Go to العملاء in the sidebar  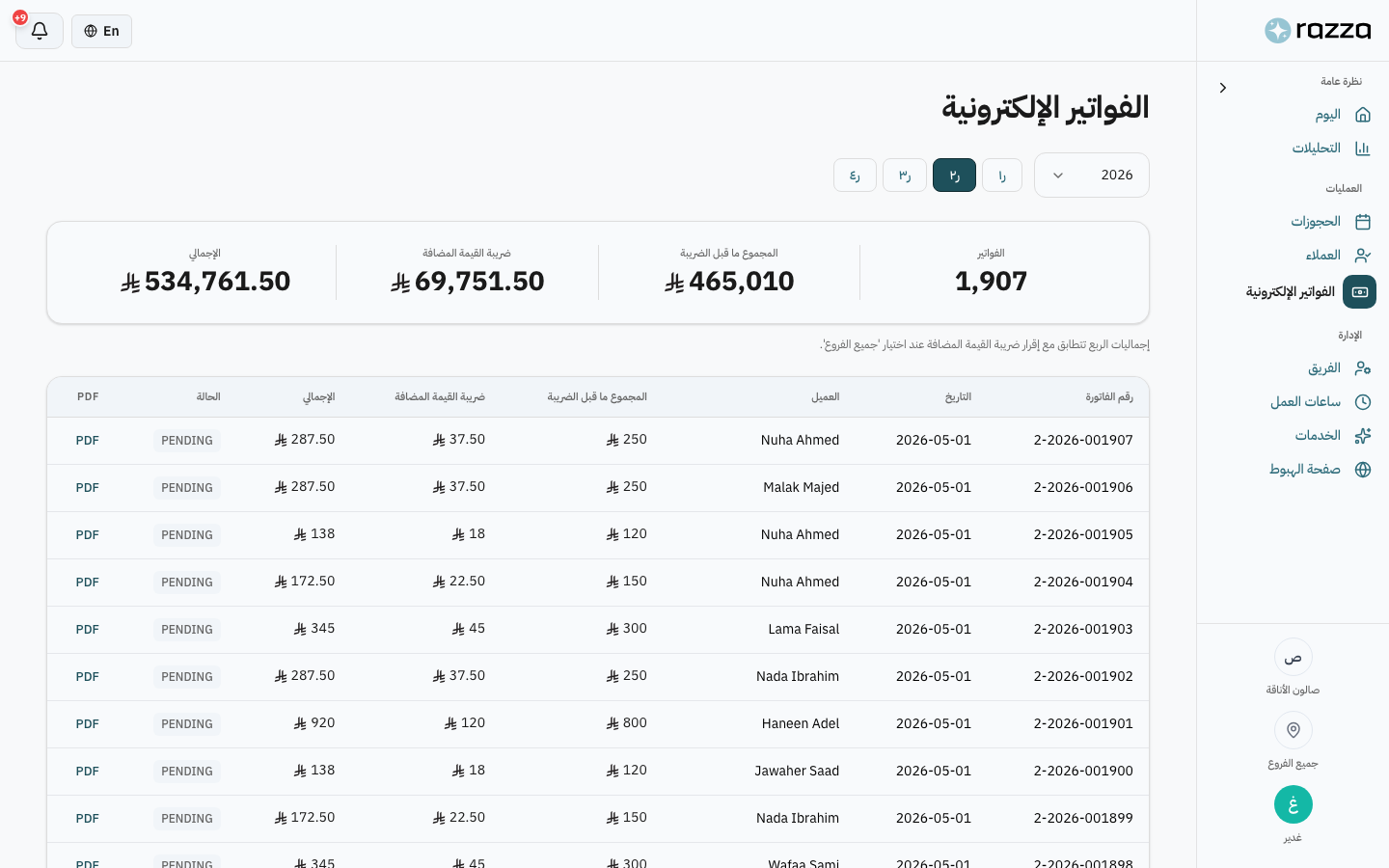tap(1323, 256)
